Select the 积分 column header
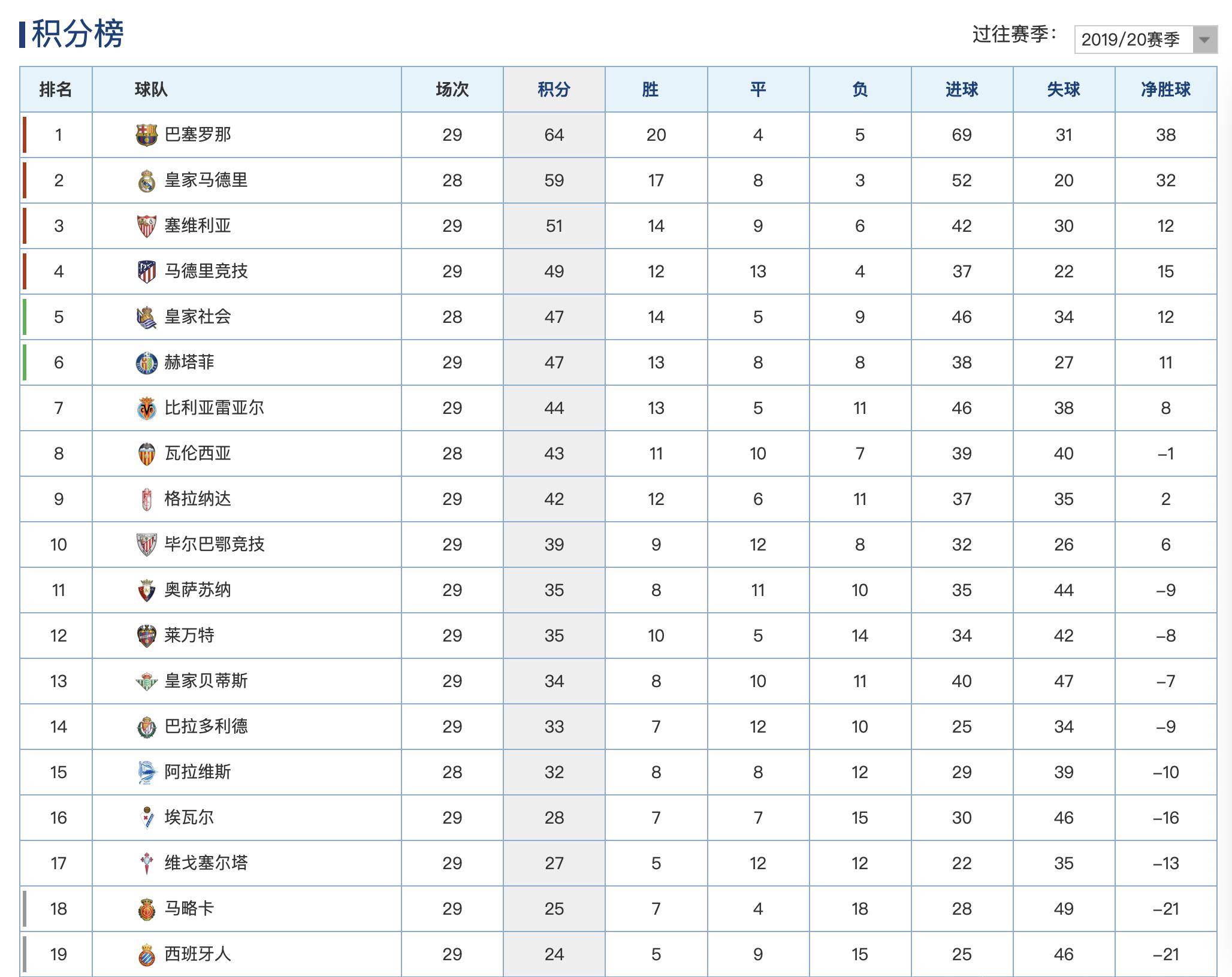Image resolution: width=1232 pixels, height=977 pixels. coord(554,90)
